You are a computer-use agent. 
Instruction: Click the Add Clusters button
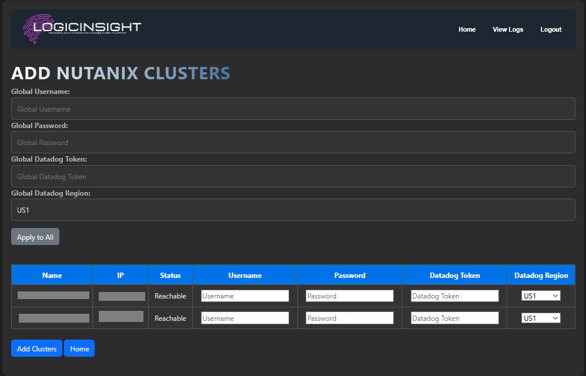pyautogui.click(x=37, y=348)
